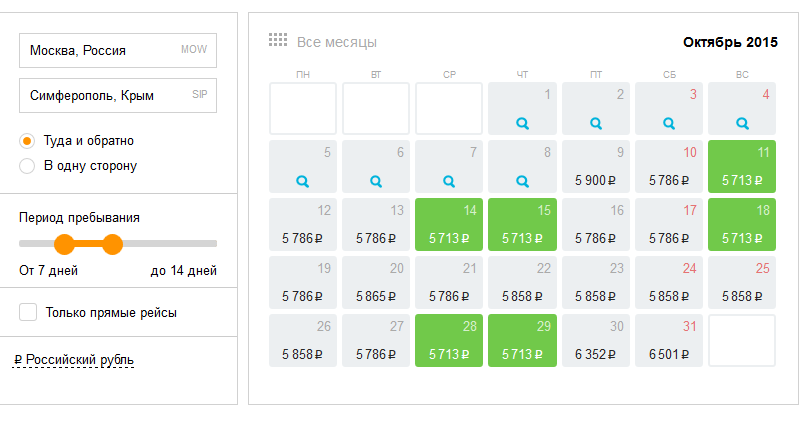Click the Симферополь, Крым destination field

coord(117,96)
